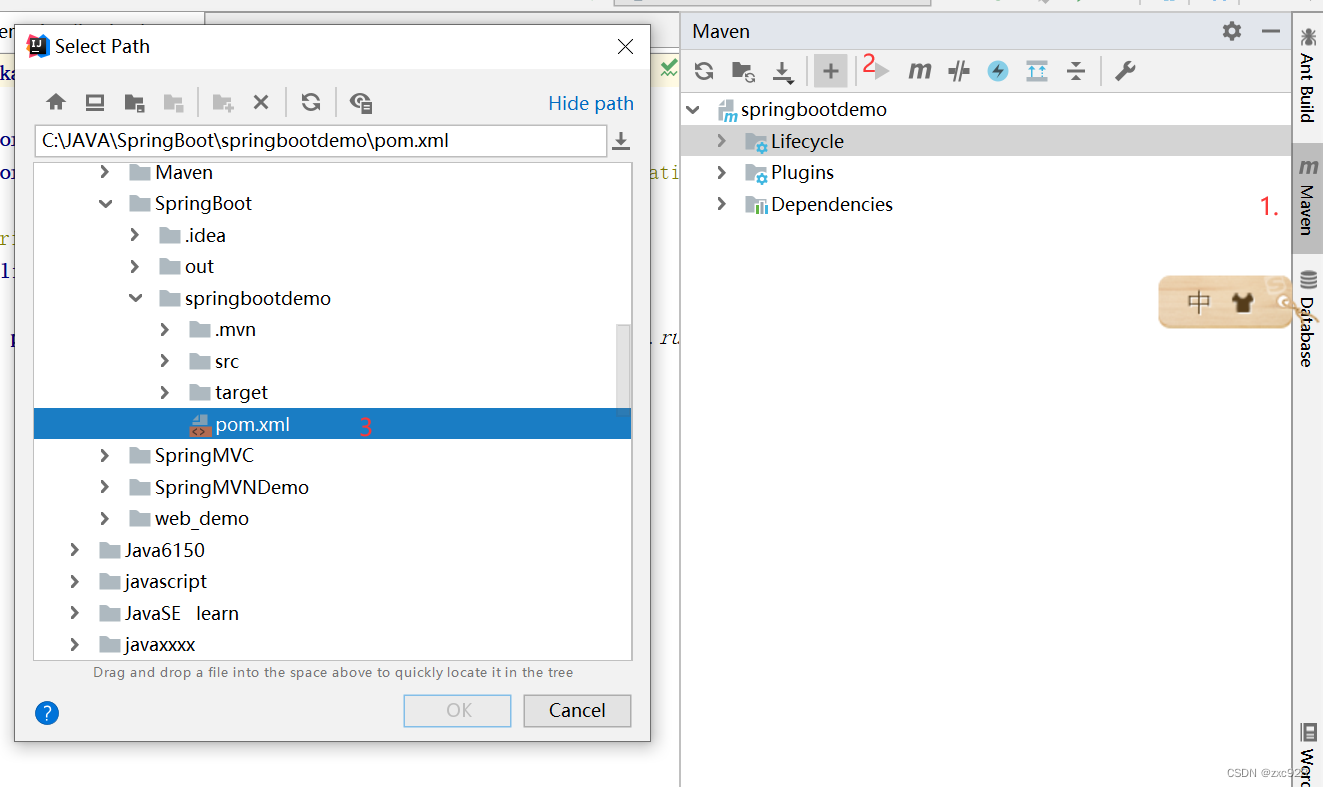Select the JavaSE learn folder
Viewport: 1323px width, 787px height.
(182, 613)
